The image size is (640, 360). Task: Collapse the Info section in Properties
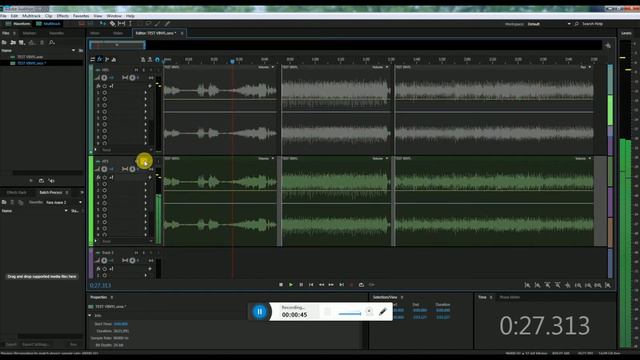point(90,316)
